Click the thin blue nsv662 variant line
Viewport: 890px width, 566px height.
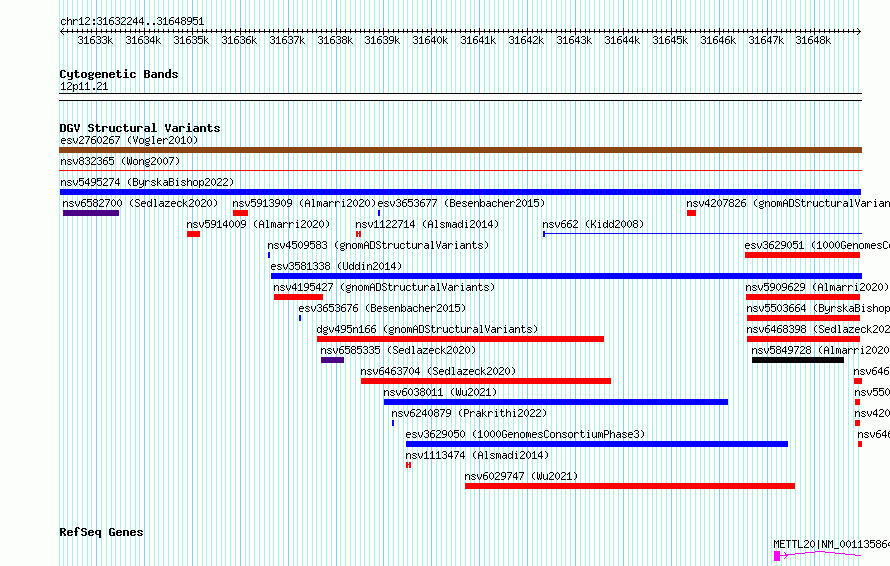click(x=702, y=234)
